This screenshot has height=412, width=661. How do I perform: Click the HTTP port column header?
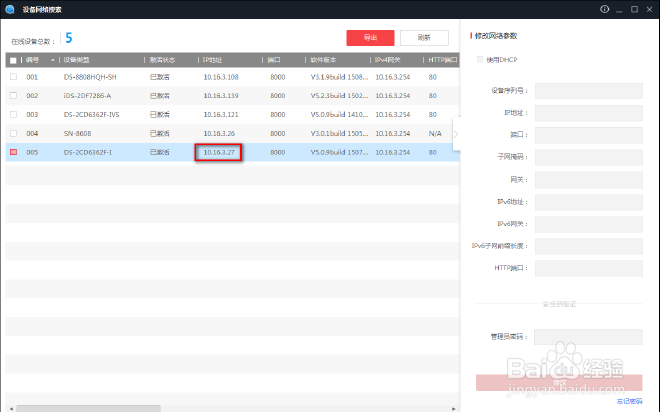click(443, 60)
